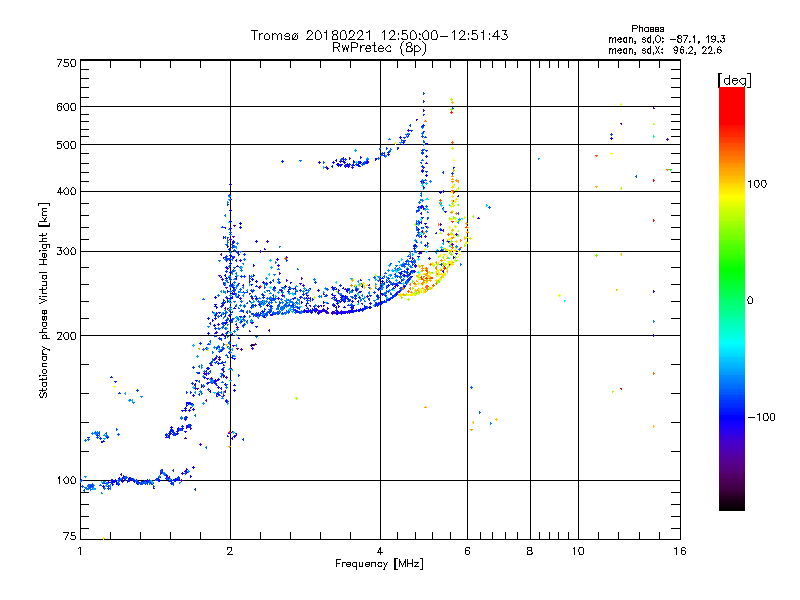Click the colorbar tick label '0'
Screen dimensions: 800x600
(750, 301)
